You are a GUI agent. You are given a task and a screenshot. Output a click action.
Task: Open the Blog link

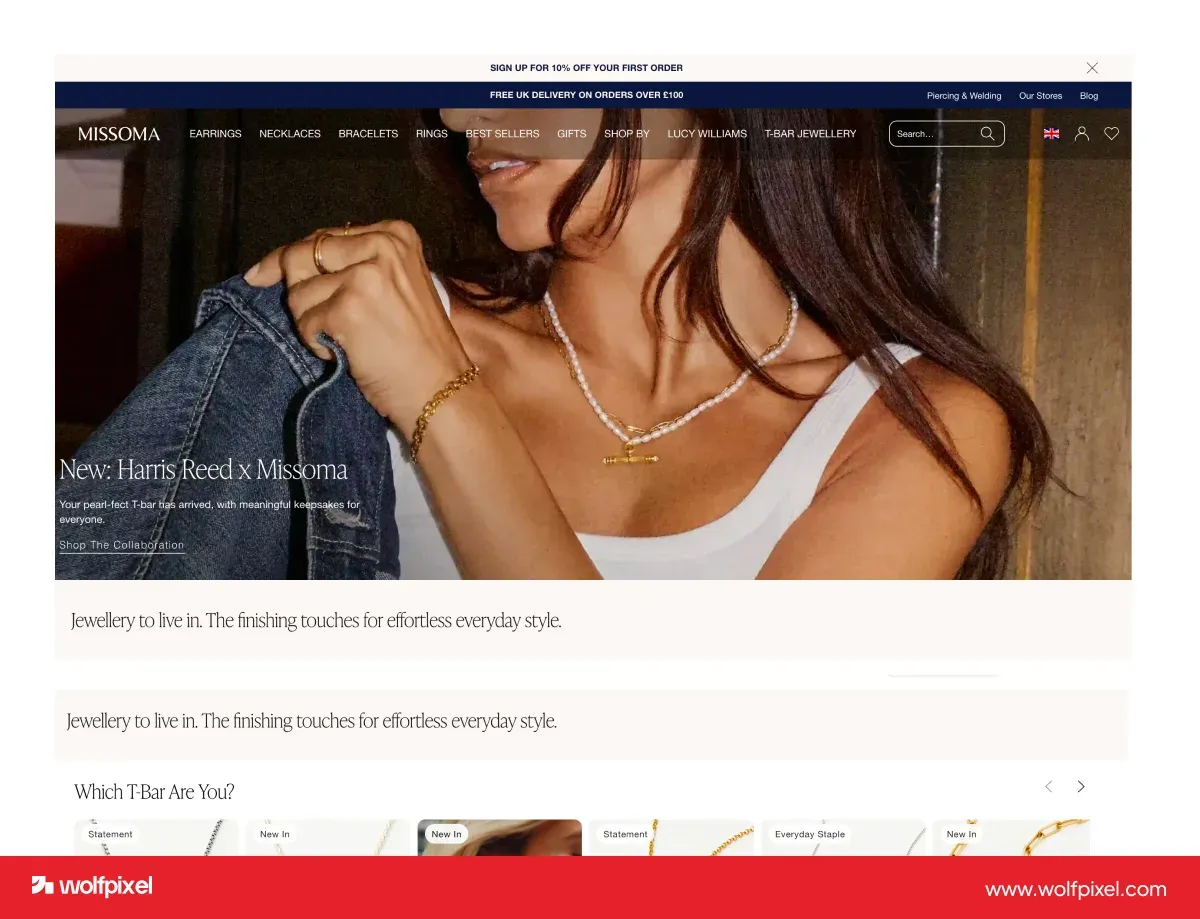(1089, 96)
